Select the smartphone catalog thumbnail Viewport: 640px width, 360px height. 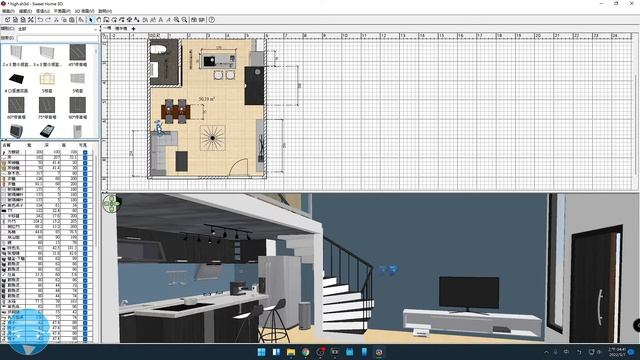47,131
